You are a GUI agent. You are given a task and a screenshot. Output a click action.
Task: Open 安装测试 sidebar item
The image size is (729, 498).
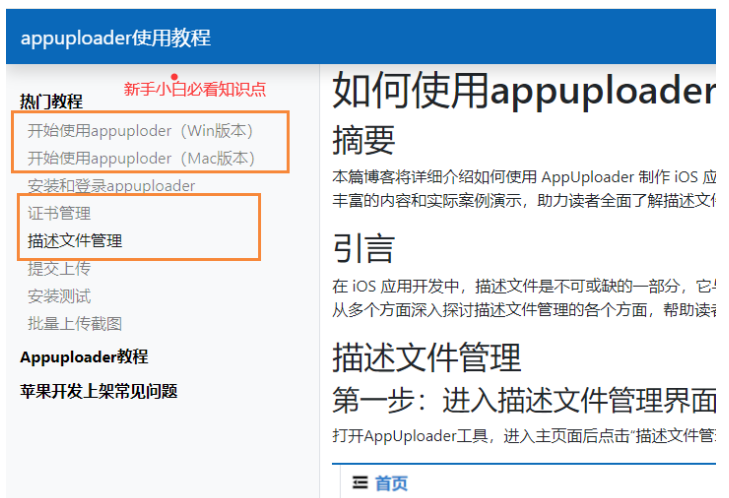pyautogui.click(x=59, y=296)
